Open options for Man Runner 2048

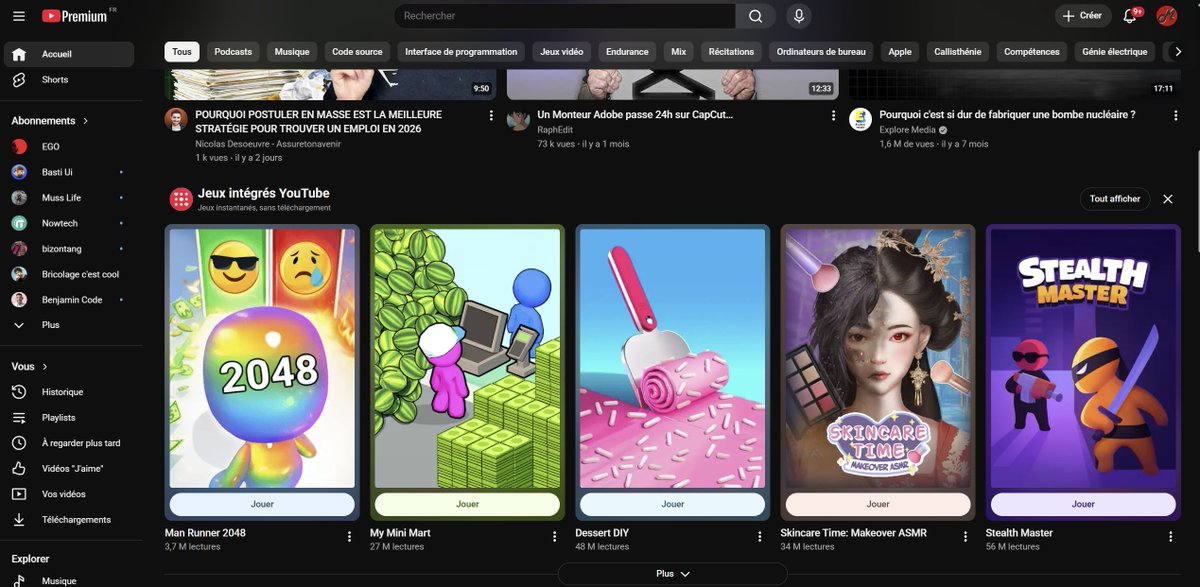349,537
